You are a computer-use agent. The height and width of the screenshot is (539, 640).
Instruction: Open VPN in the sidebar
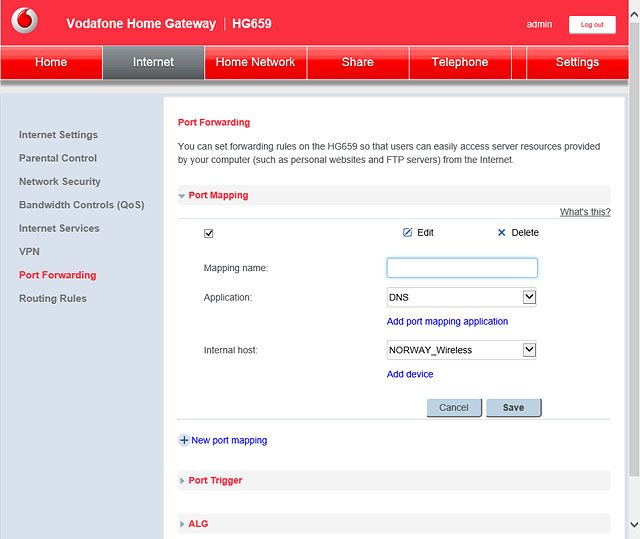29,252
